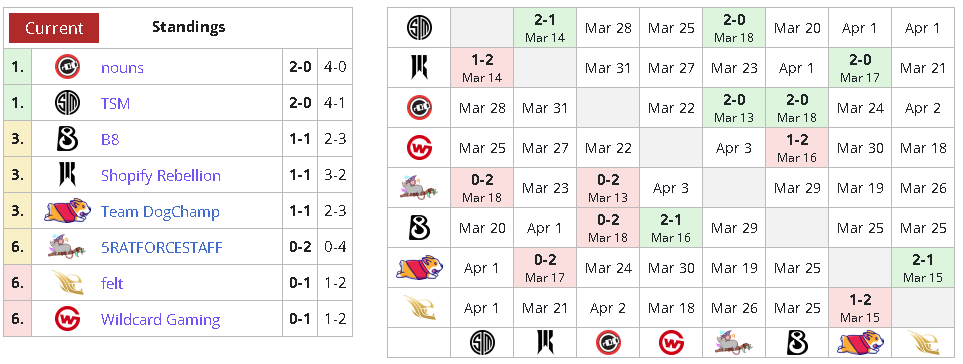Click the Shopify Rebellion logo in the standings
The image size is (963, 364).
click(x=67, y=176)
